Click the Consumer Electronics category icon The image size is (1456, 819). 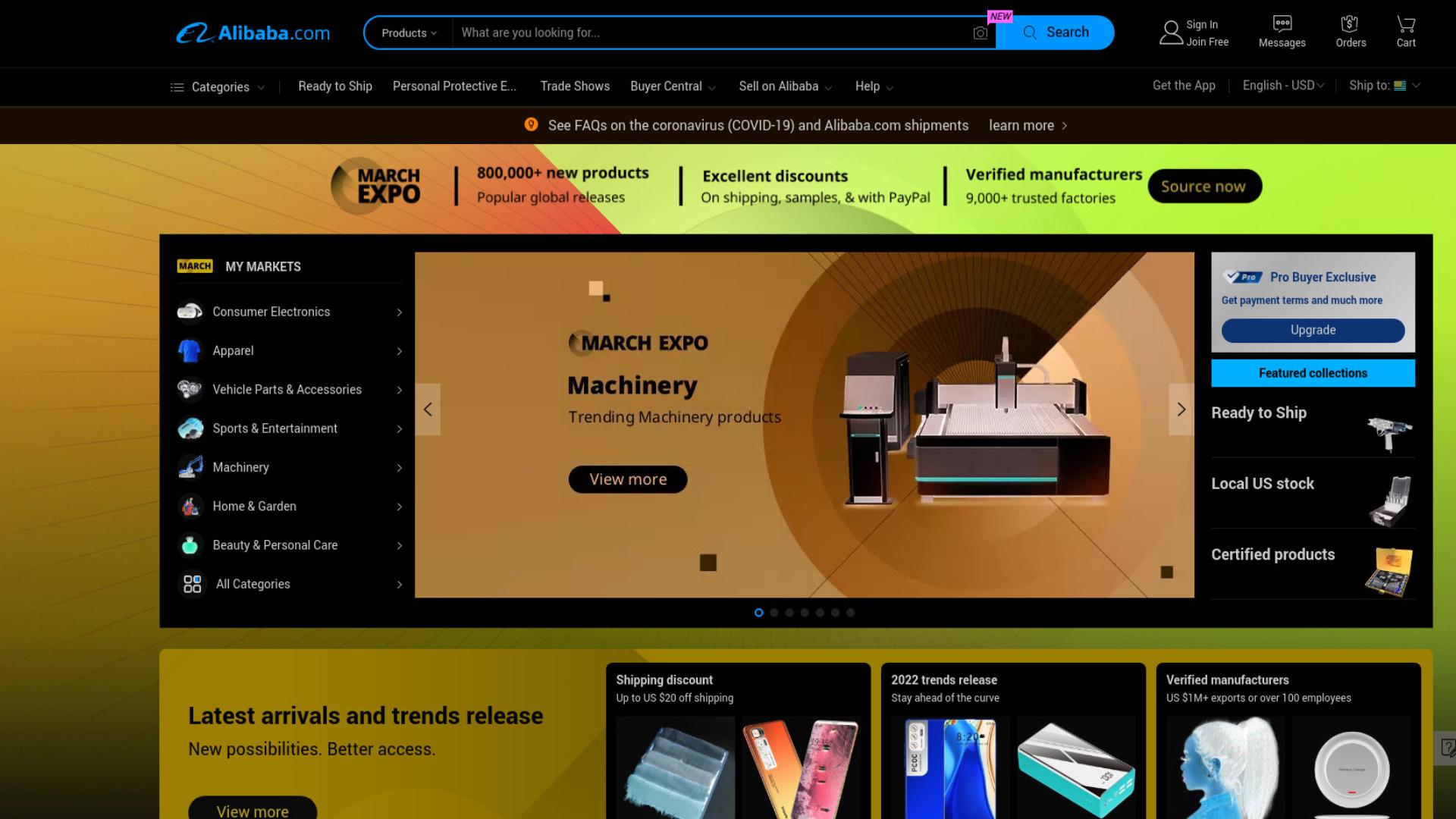(x=190, y=312)
